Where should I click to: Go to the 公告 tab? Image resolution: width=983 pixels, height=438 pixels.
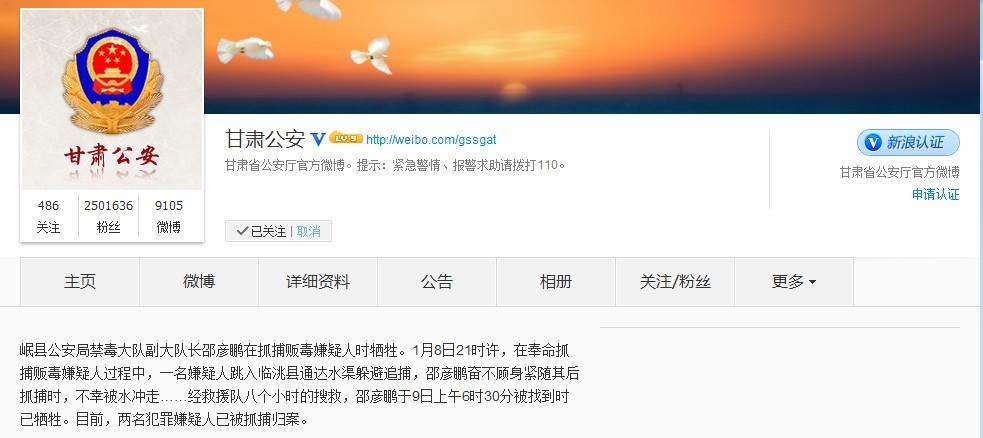click(x=437, y=282)
